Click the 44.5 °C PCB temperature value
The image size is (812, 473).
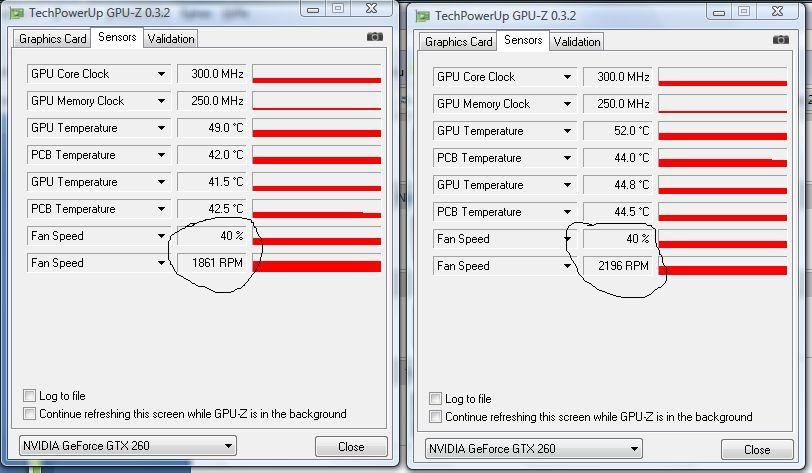point(618,212)
